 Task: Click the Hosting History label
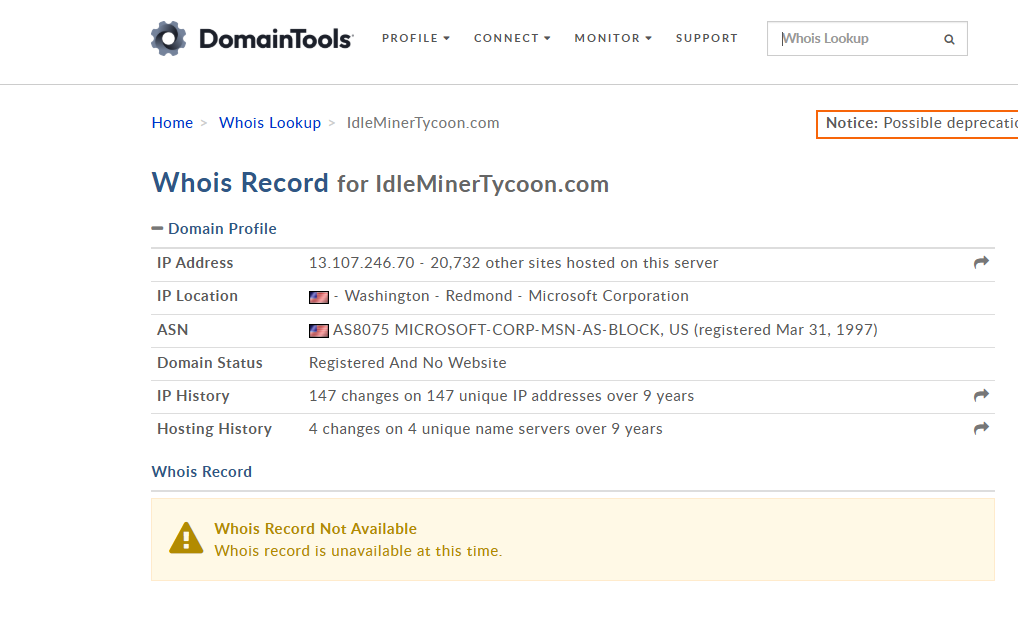214,429
